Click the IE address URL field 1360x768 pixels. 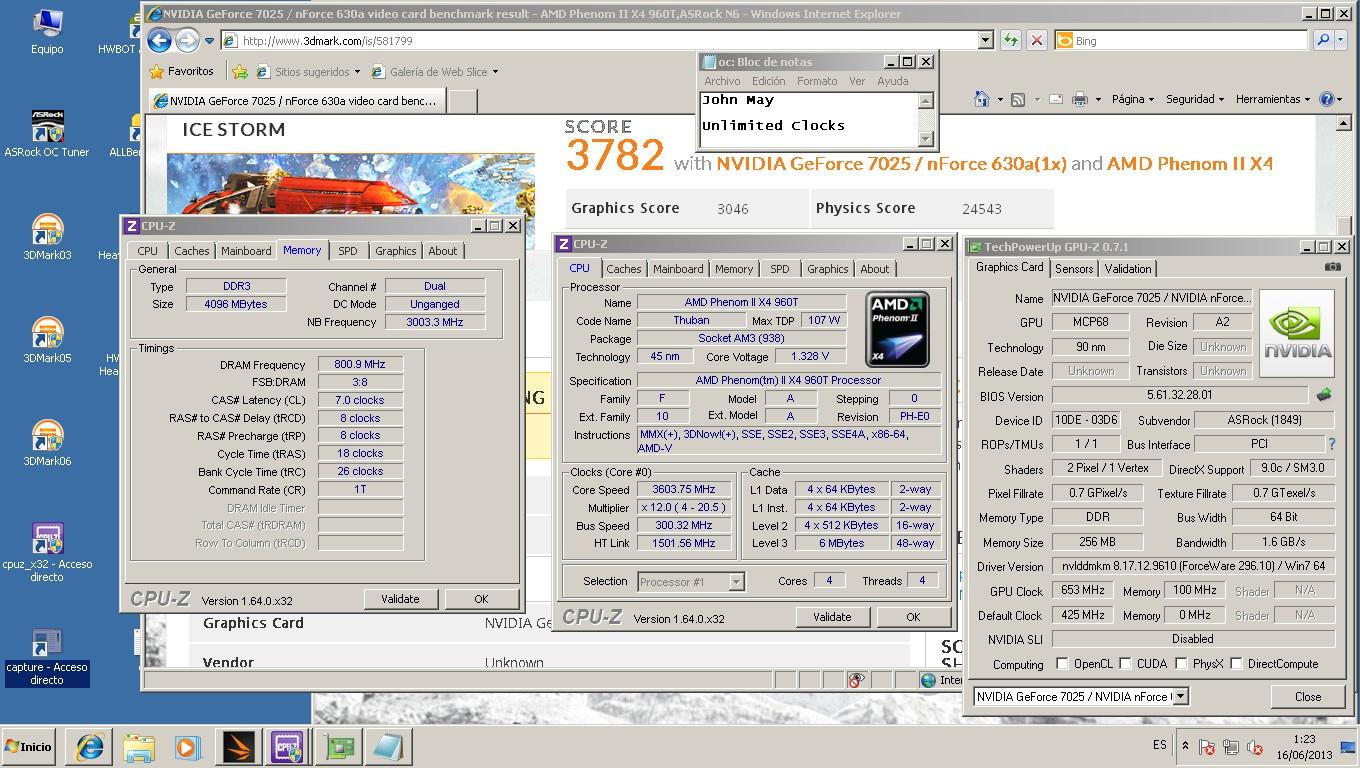coord(600,41)
